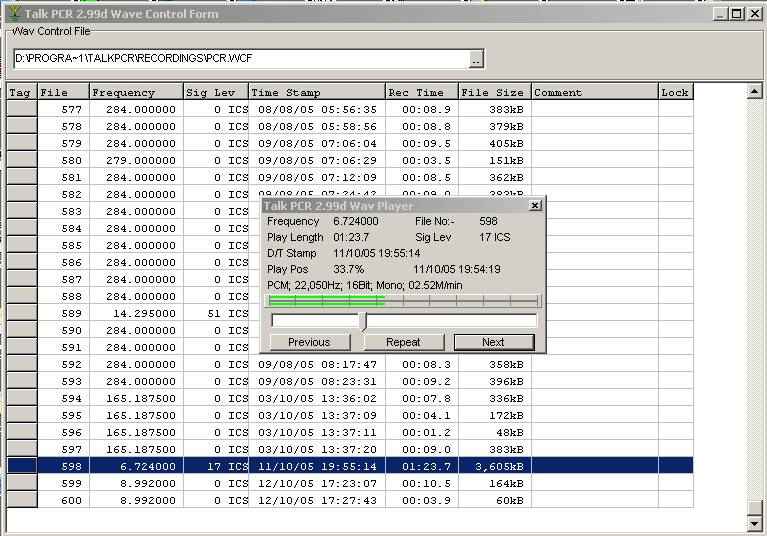Viewport: 767px width, 536px height.
Task: Select file number 579 cell
Action: coord(64,143)
